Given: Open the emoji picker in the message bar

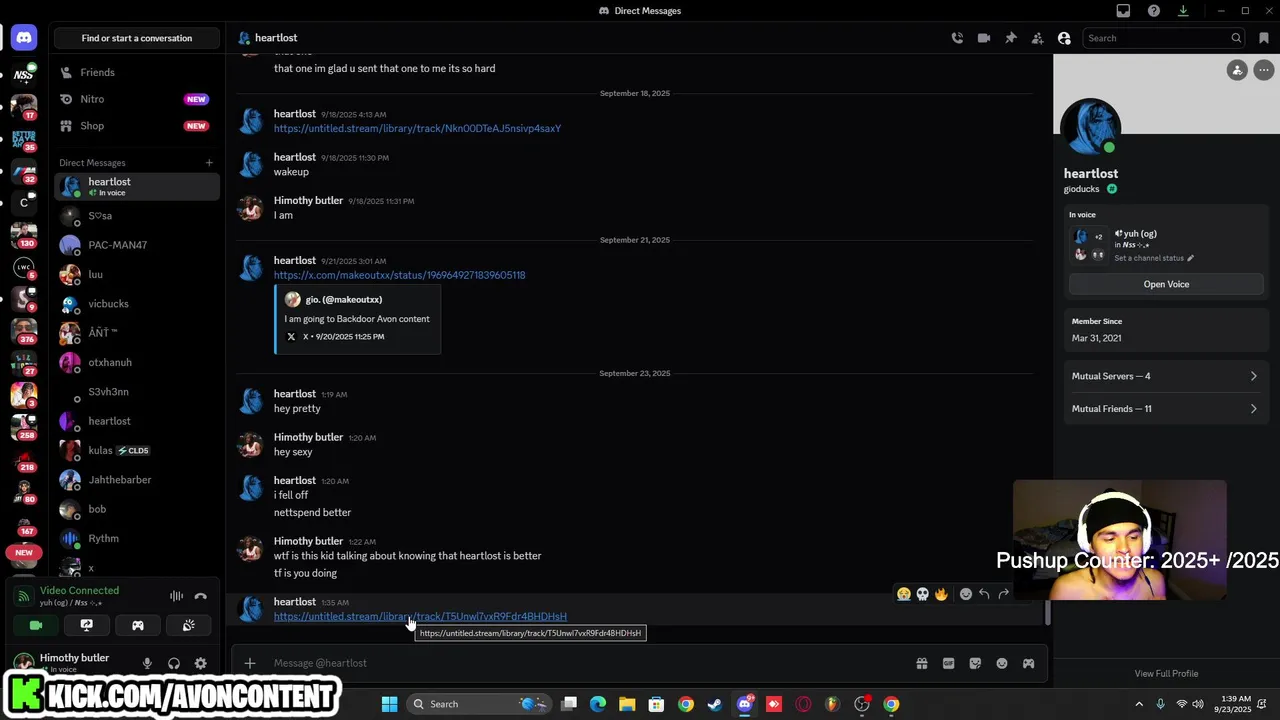Looking at the screenshot, I should pos(1002,663).
